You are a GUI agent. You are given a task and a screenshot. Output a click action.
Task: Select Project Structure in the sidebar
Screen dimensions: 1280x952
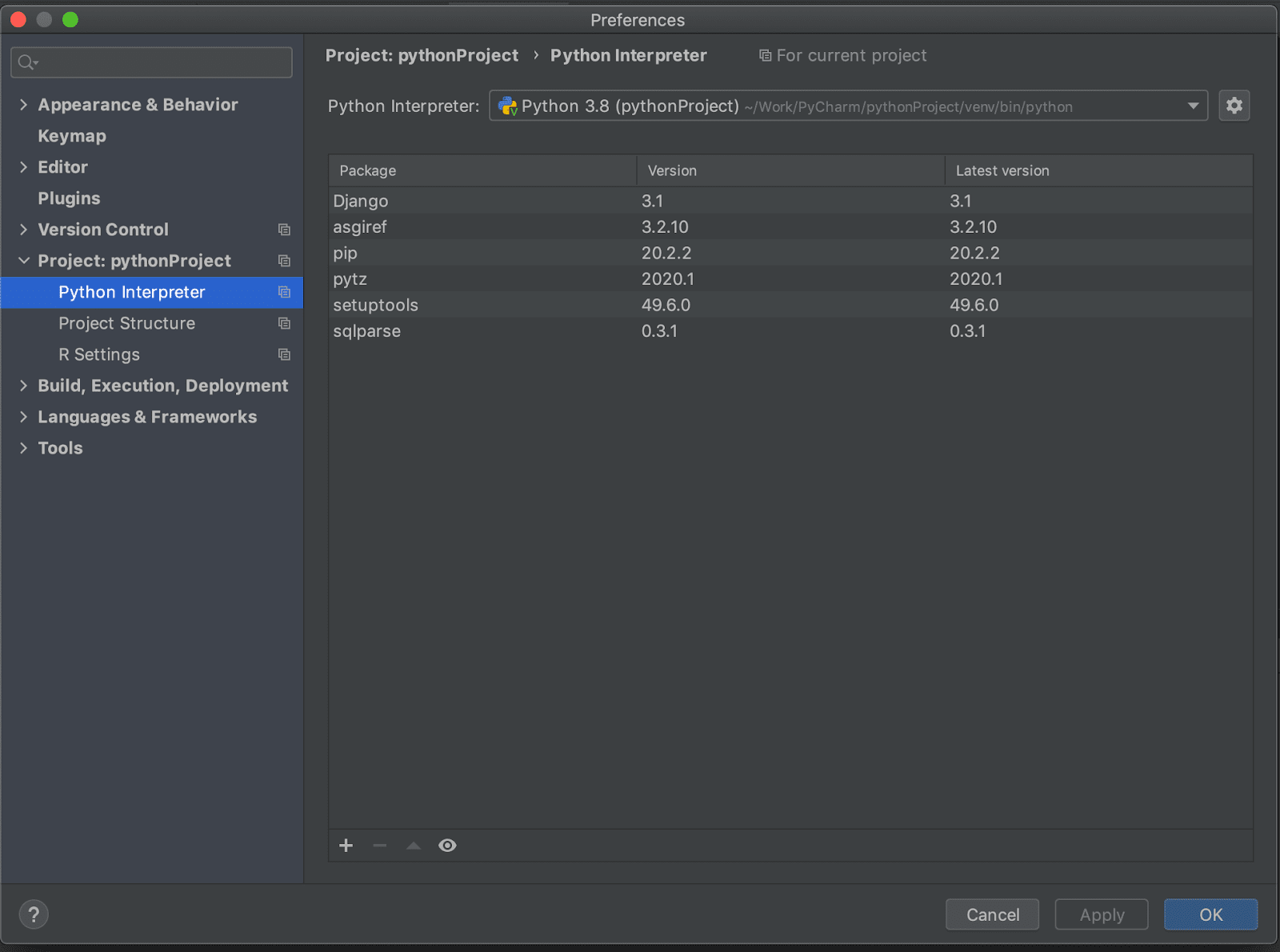(126, 323)
